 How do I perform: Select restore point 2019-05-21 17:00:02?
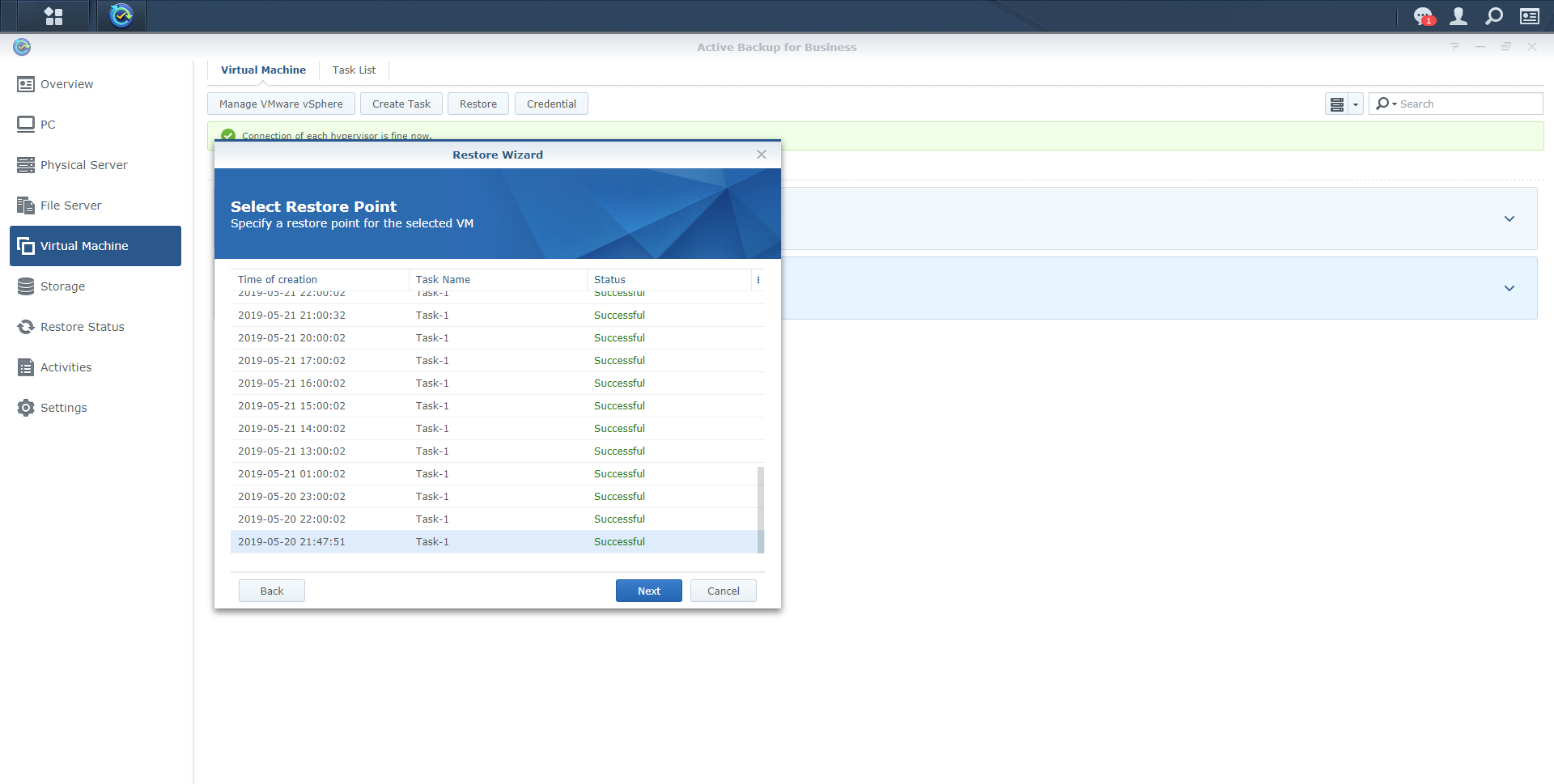[498, 361]
